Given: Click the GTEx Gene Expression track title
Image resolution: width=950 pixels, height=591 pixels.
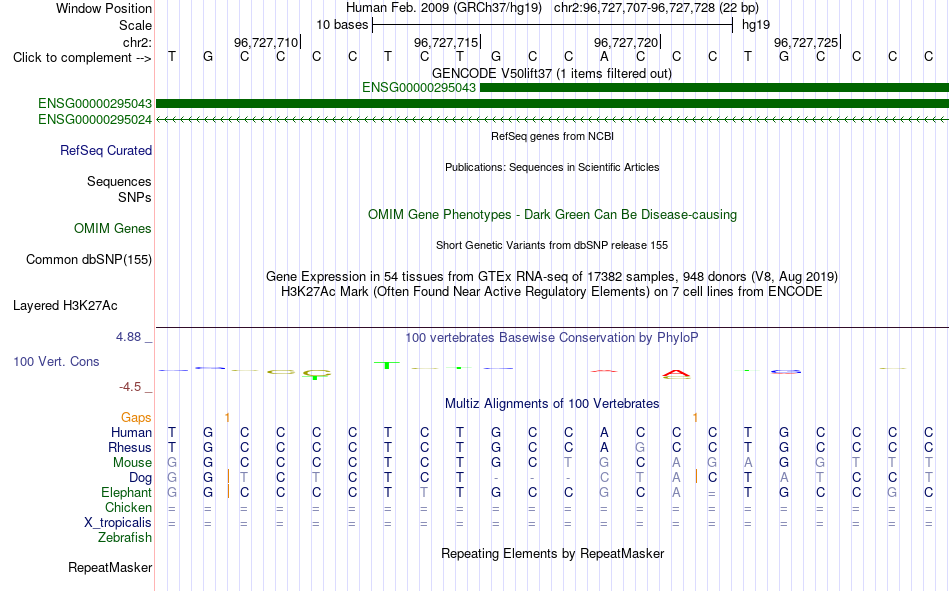Looking at the screenshot, I should coord(552,276).
